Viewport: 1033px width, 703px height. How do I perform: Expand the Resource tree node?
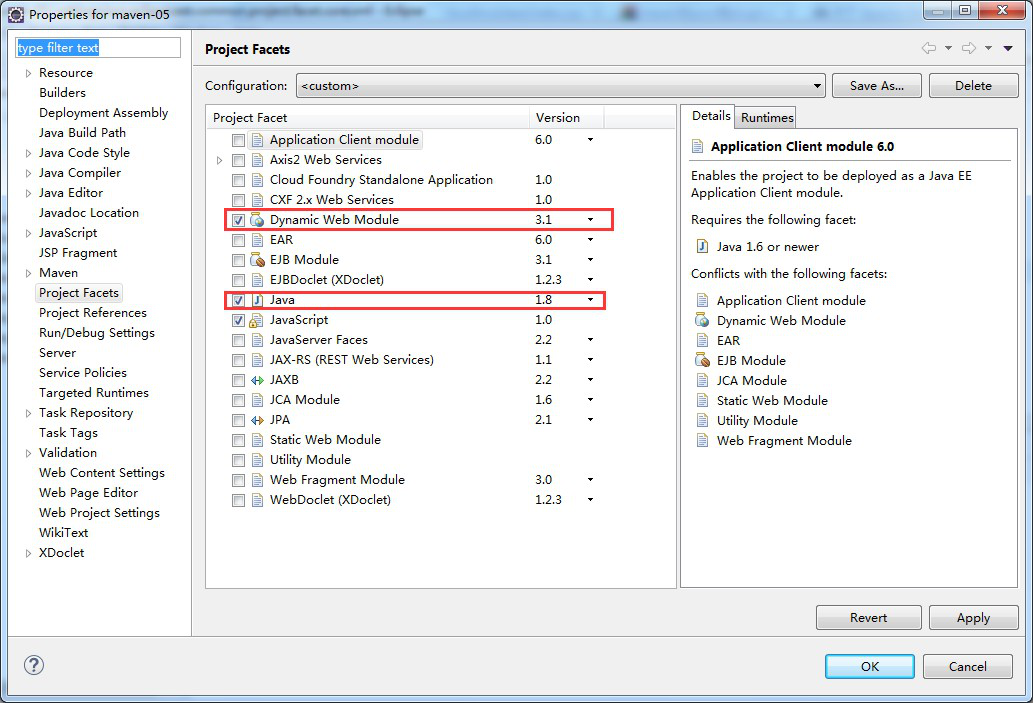[28, 73]
